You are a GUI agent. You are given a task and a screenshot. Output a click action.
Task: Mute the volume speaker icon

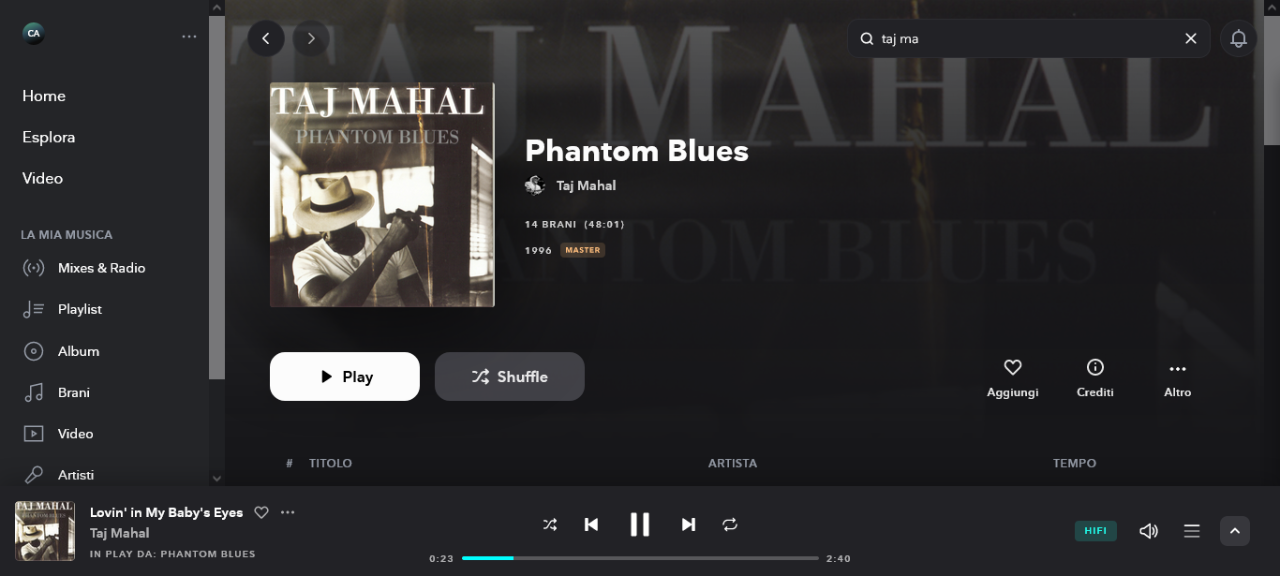[1149, 531]
